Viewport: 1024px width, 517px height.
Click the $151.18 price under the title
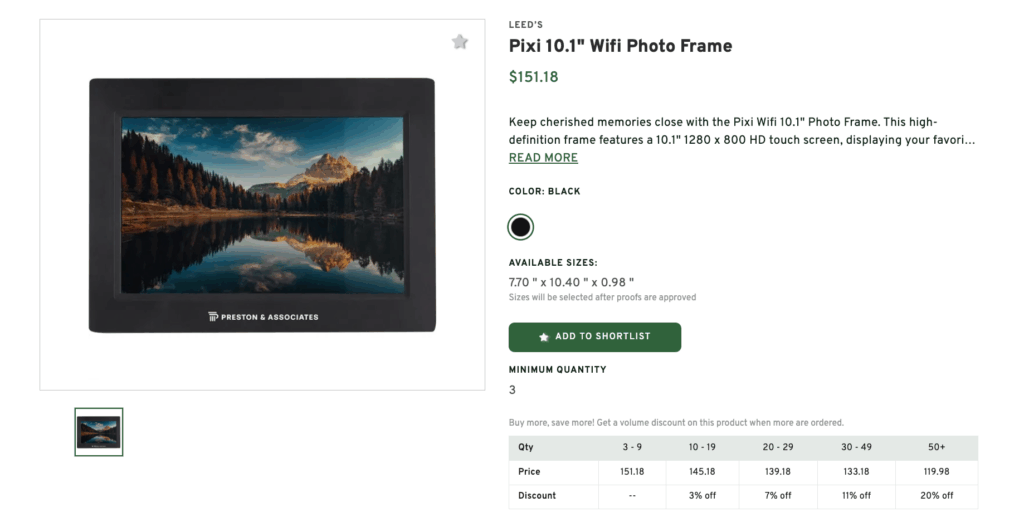[x=533, y=77]
